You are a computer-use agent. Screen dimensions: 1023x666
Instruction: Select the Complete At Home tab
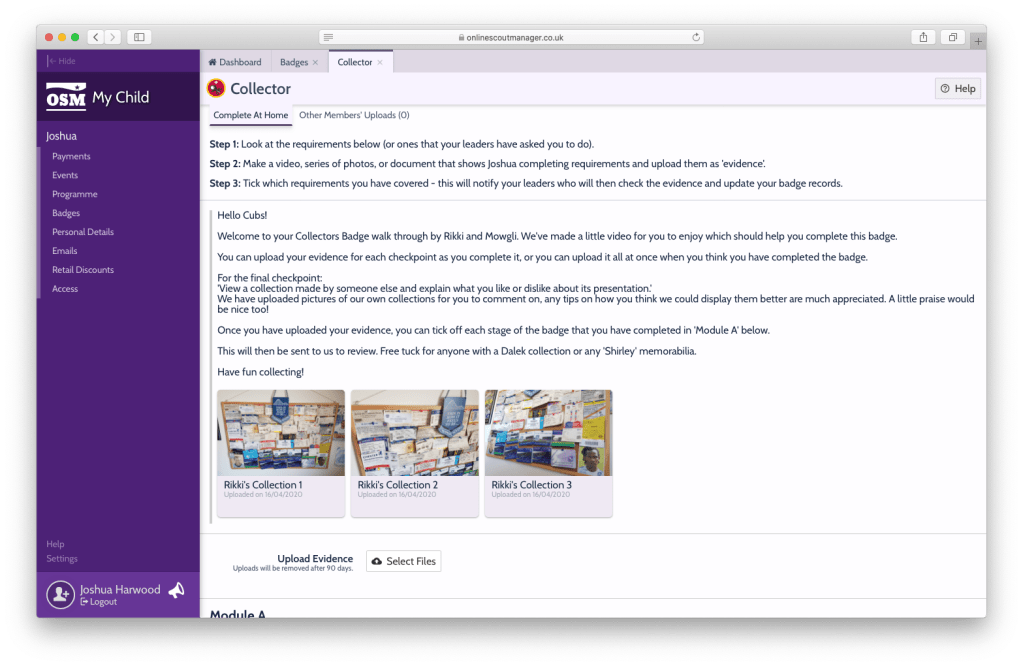coord(251,115)
